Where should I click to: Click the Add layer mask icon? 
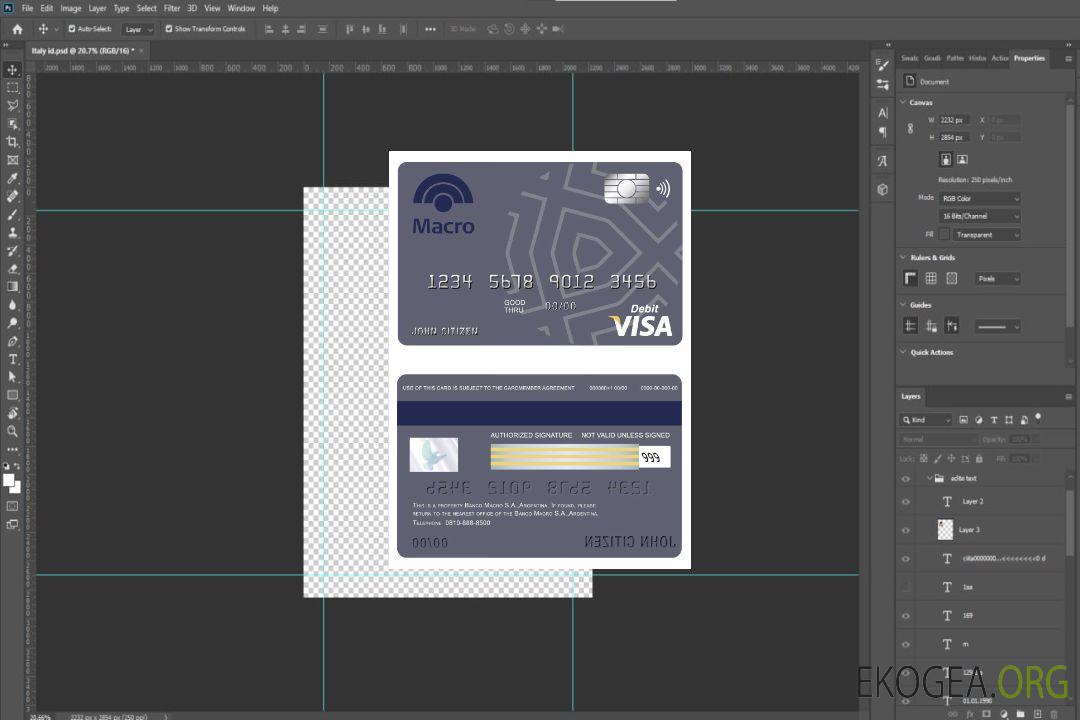[x=986, y=714]
